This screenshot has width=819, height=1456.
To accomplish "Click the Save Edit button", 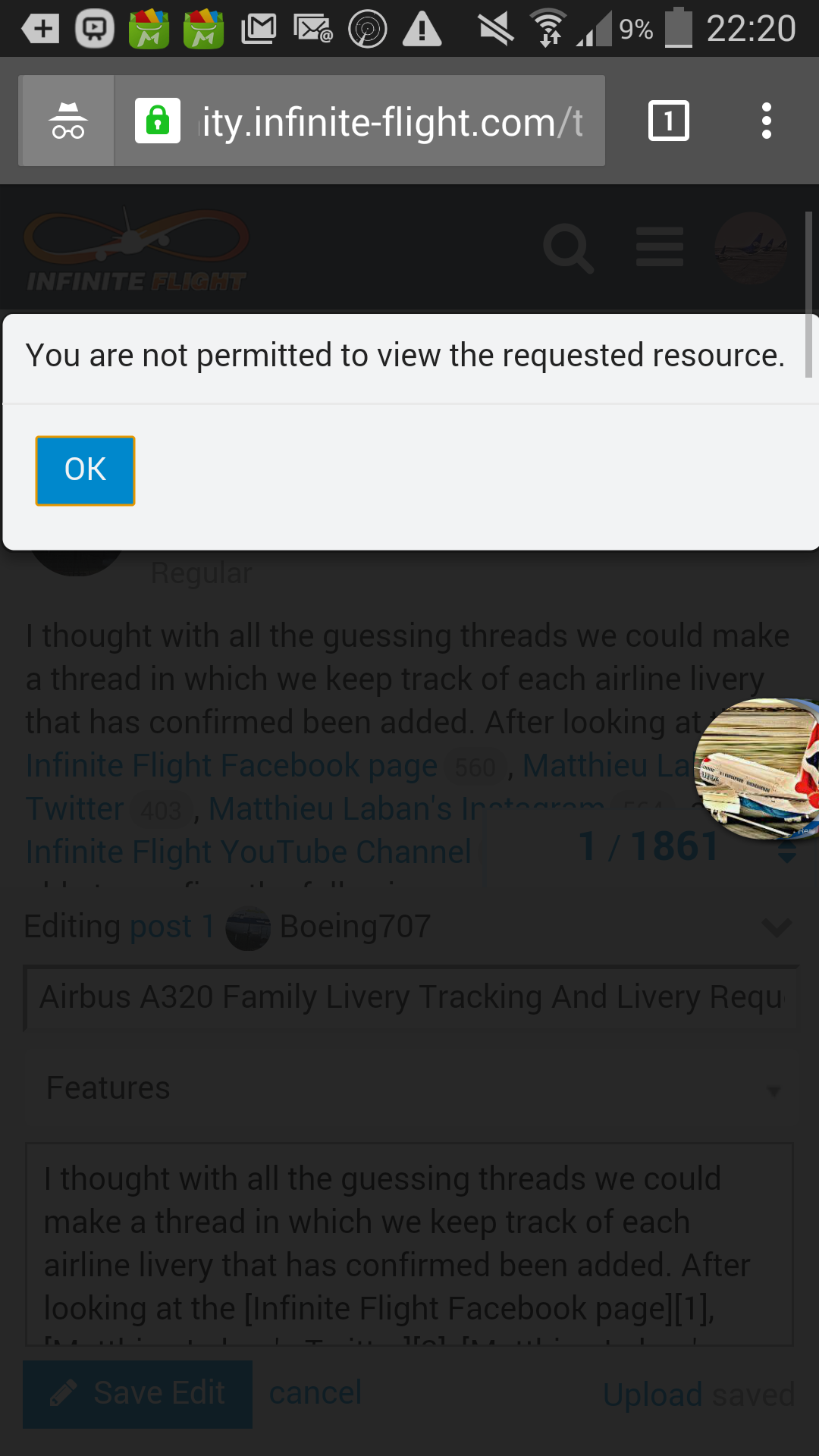I will 137,1394.
